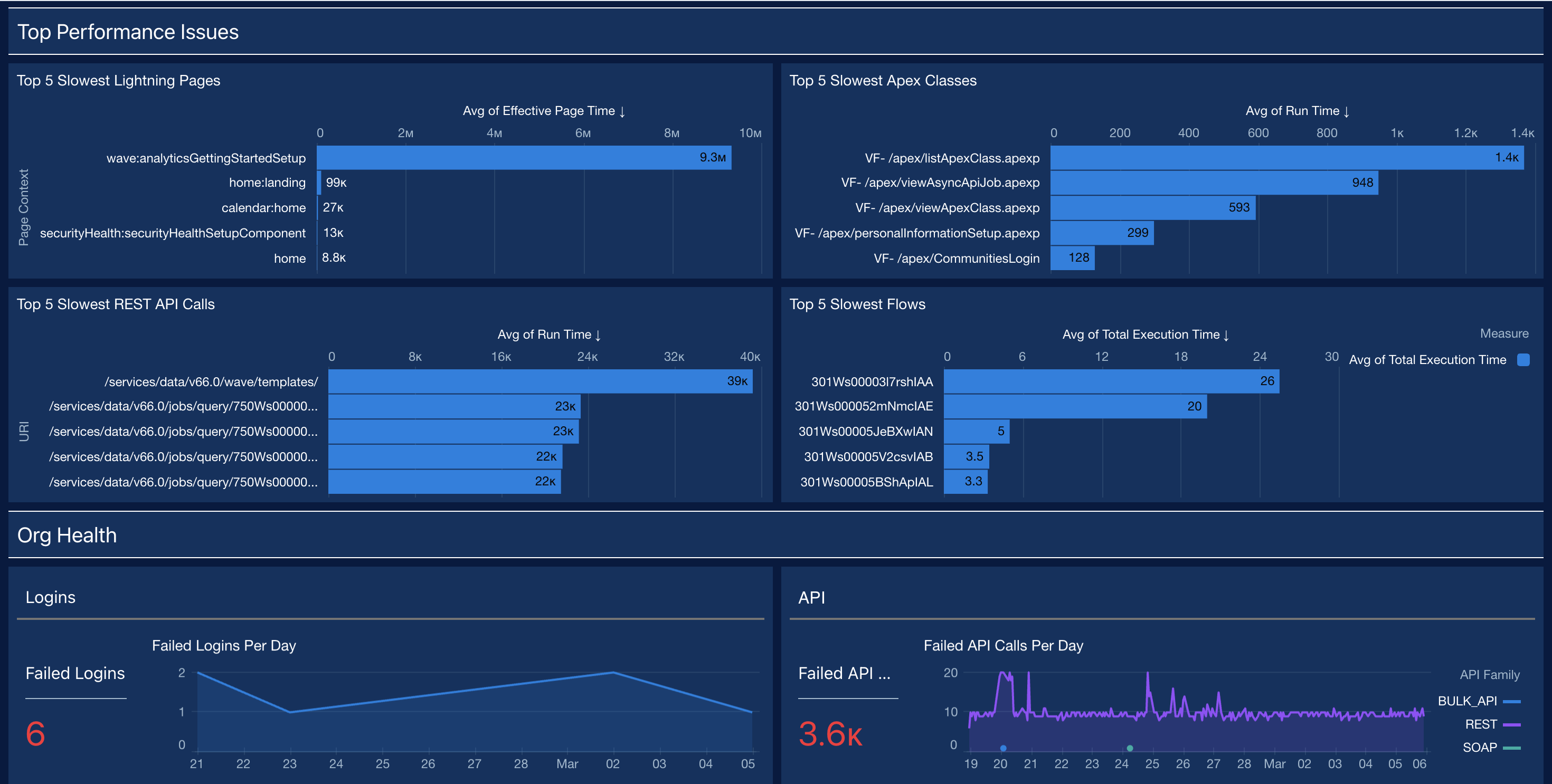Sort REST API Calls by Avg of Run Time
Screen dimensions: 1552x784
[x=550, y=335]
